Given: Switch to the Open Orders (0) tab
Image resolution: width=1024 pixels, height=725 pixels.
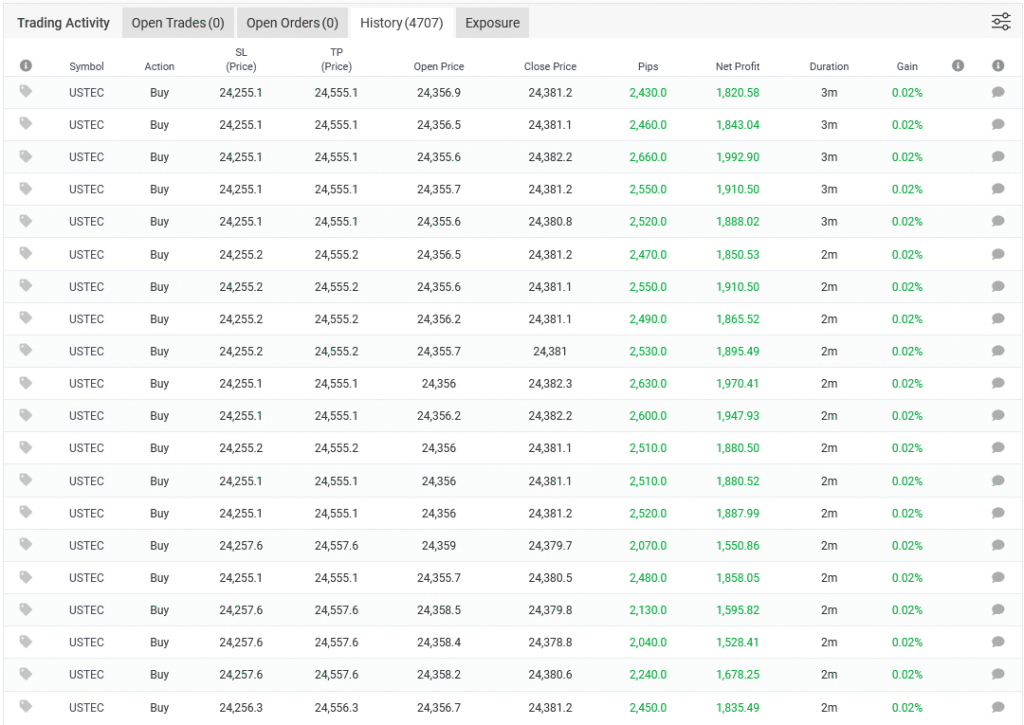Looking at the screenshot, I should click(x=292, y=23).
